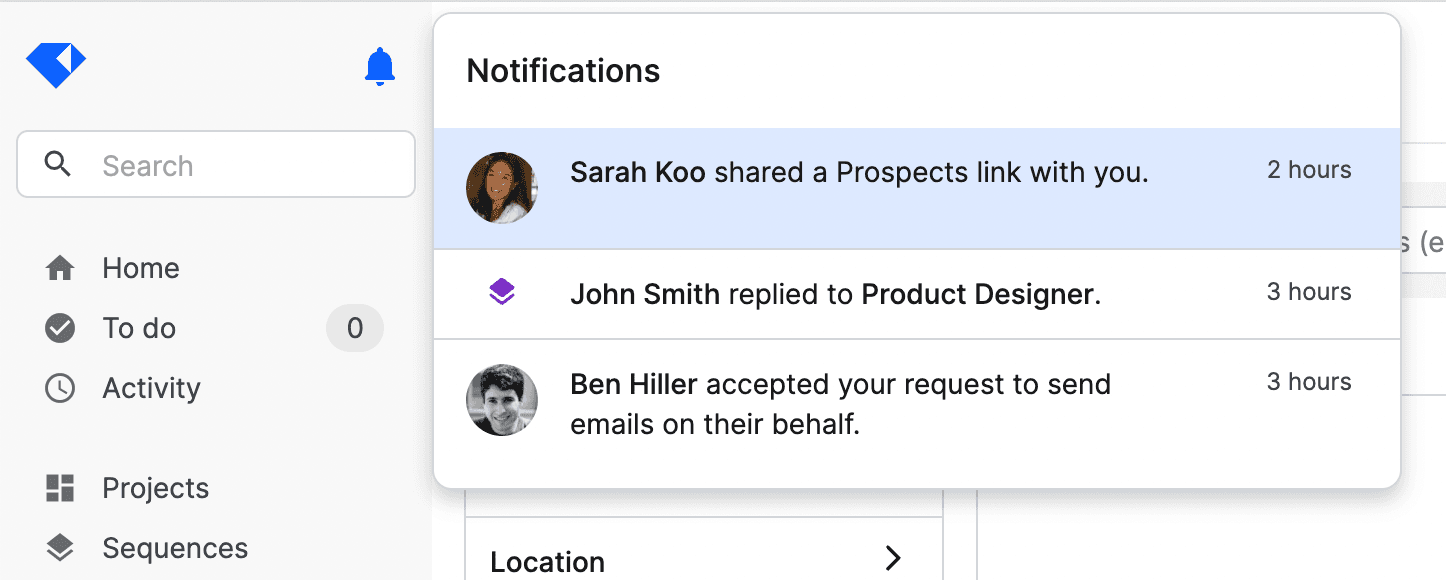Select the Sequences layers icon
This screenshot has width=1446, height=580.
point(60,547)
